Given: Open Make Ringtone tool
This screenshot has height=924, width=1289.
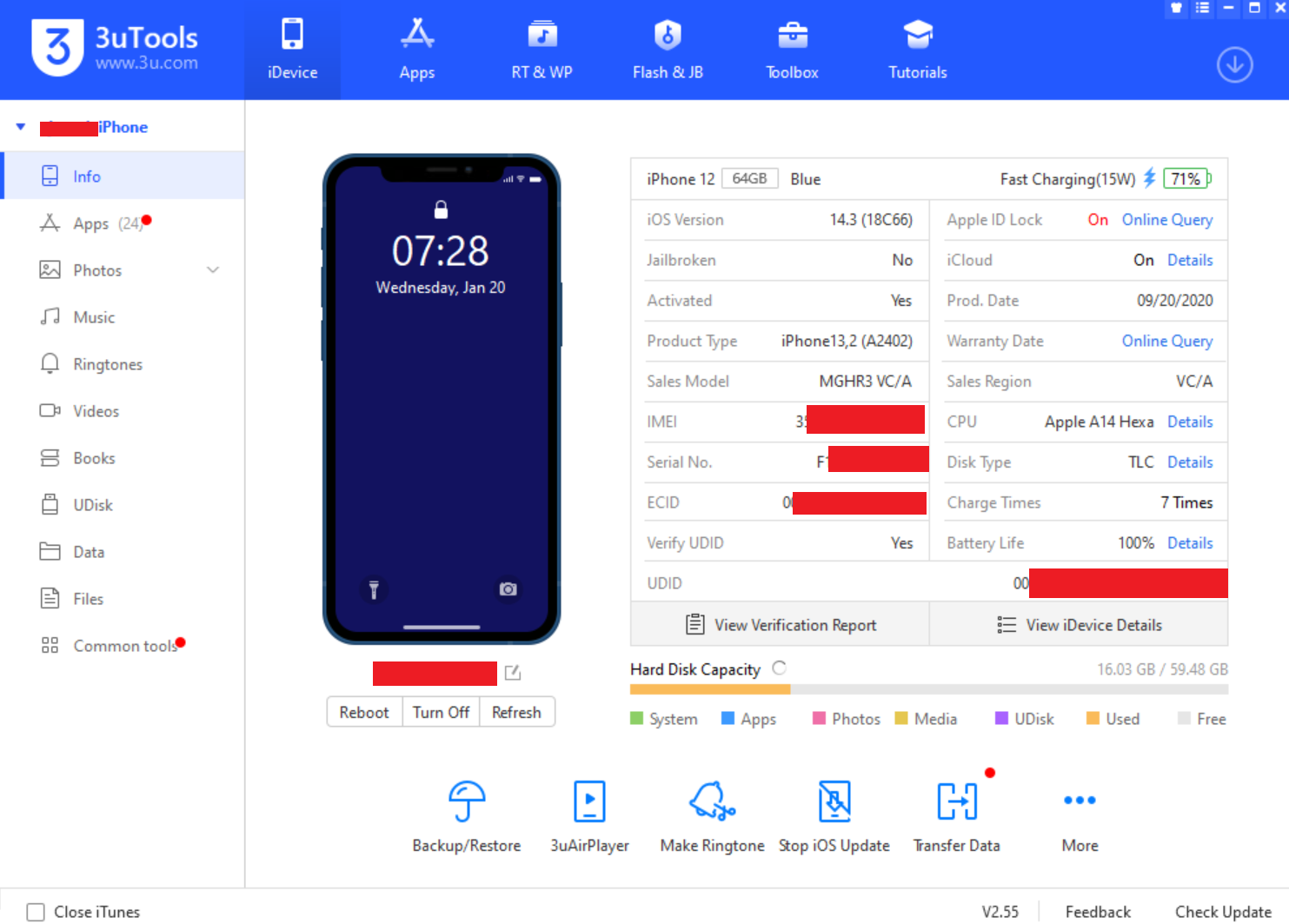Looking at the screenshot, I should pyautogui.click(x=712, y=816).
